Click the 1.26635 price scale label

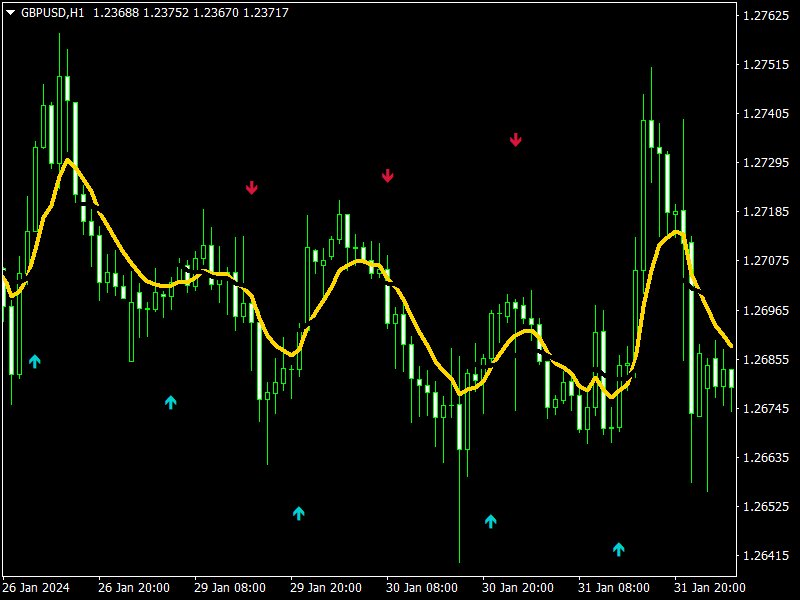pyautogui.click(x=765, y=457)
